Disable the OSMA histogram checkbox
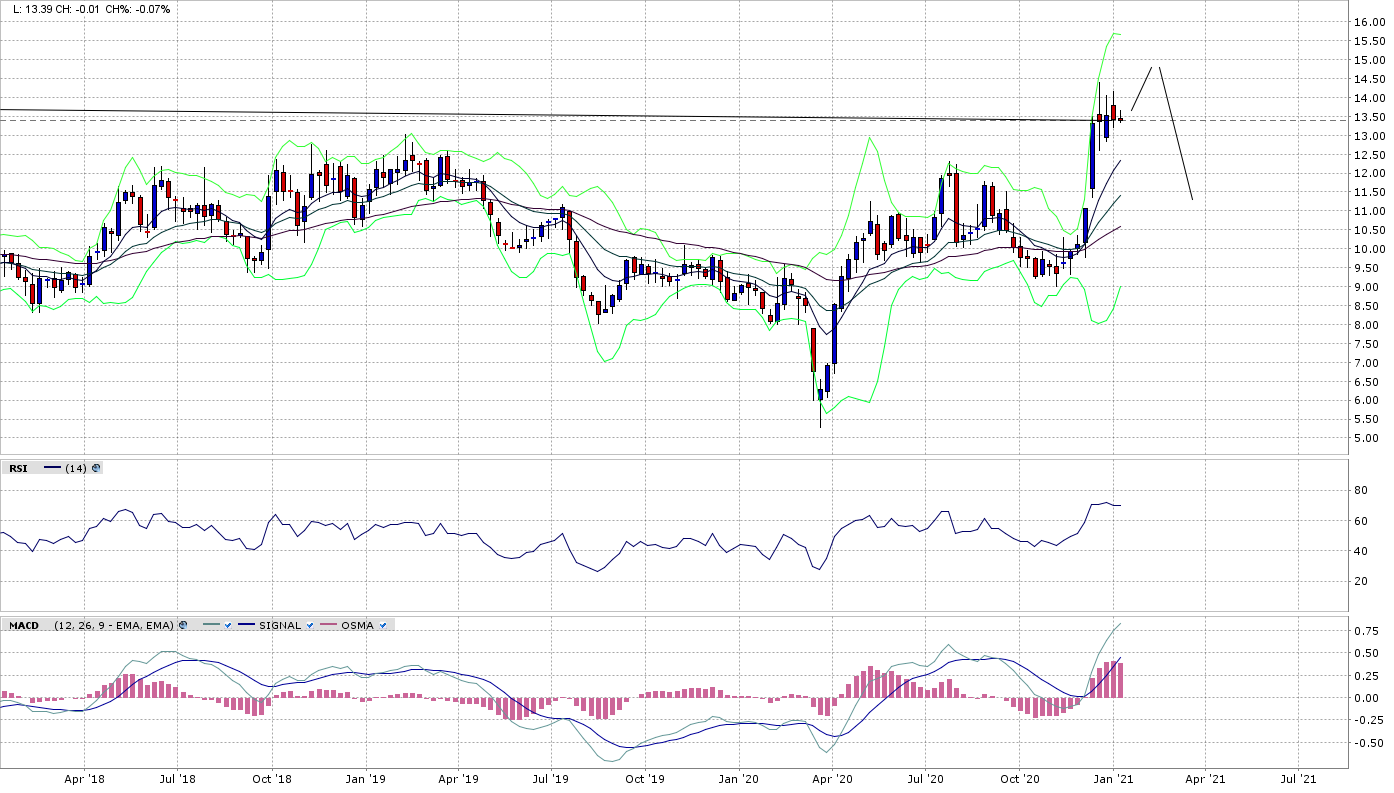The image size is (1394, 793). click(x=383, y=625)
